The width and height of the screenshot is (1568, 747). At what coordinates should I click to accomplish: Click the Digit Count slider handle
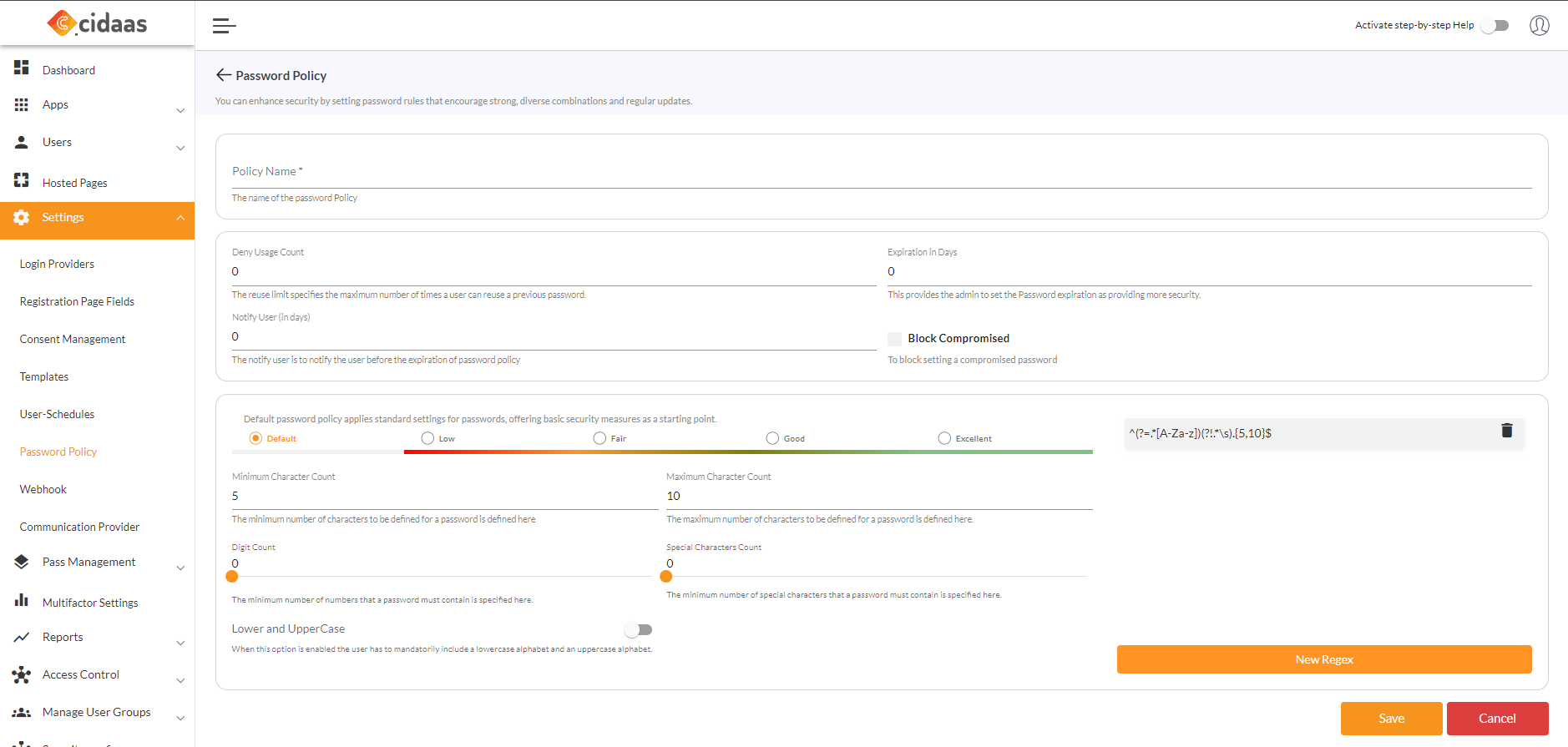tap(232, 576)
